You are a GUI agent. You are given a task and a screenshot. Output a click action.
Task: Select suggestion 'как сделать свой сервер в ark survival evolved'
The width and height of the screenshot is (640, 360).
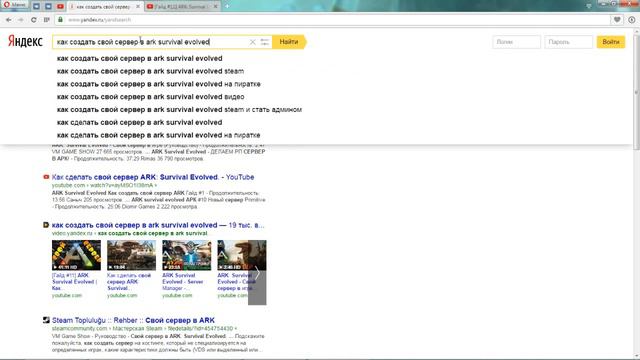click(x=140, y=122)
